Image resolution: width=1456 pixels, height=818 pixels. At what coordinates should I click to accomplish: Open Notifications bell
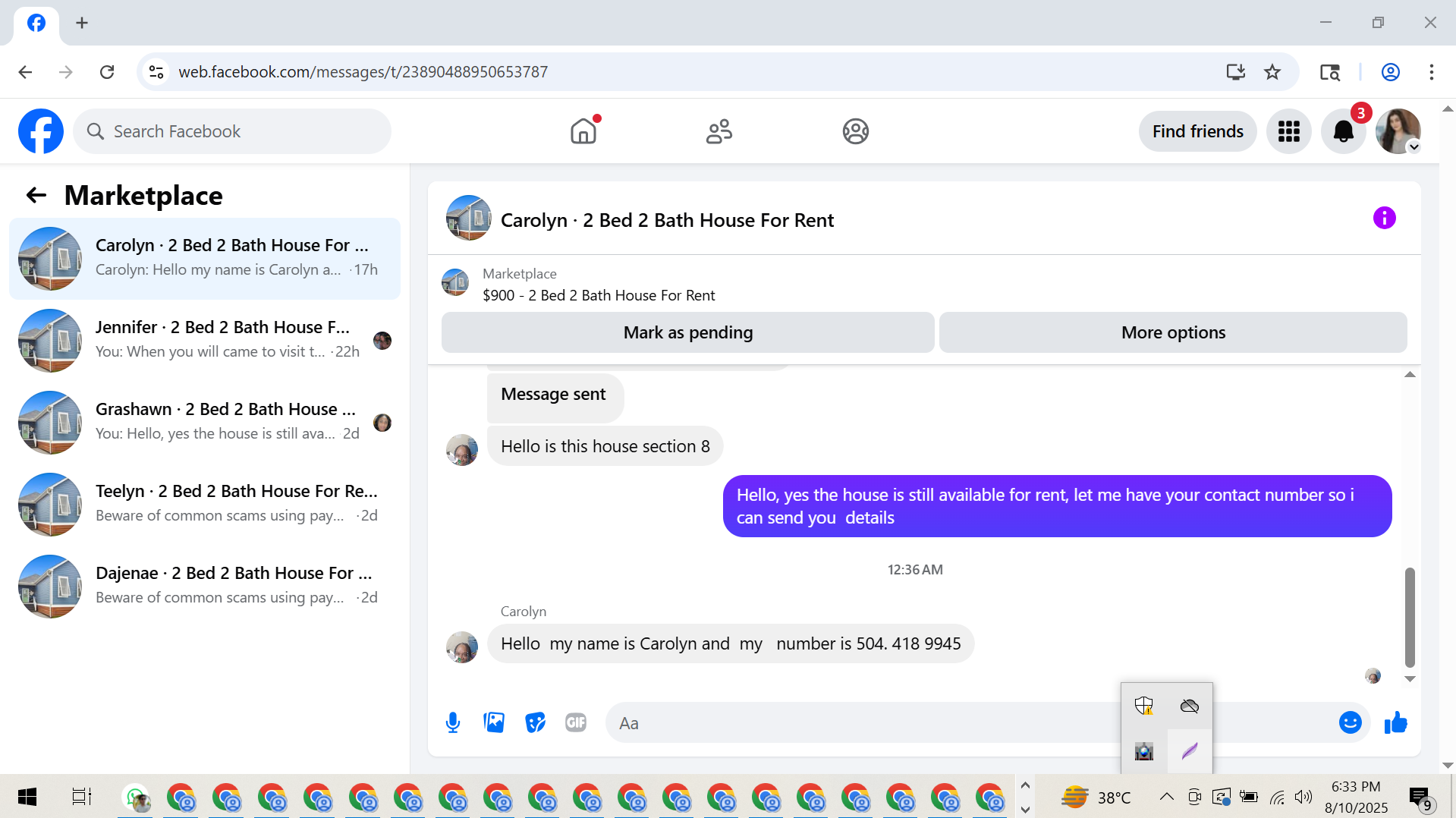click(x=1344, y=131)
